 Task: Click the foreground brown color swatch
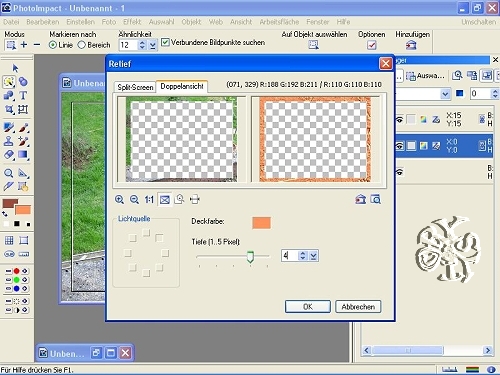[10, 203]
